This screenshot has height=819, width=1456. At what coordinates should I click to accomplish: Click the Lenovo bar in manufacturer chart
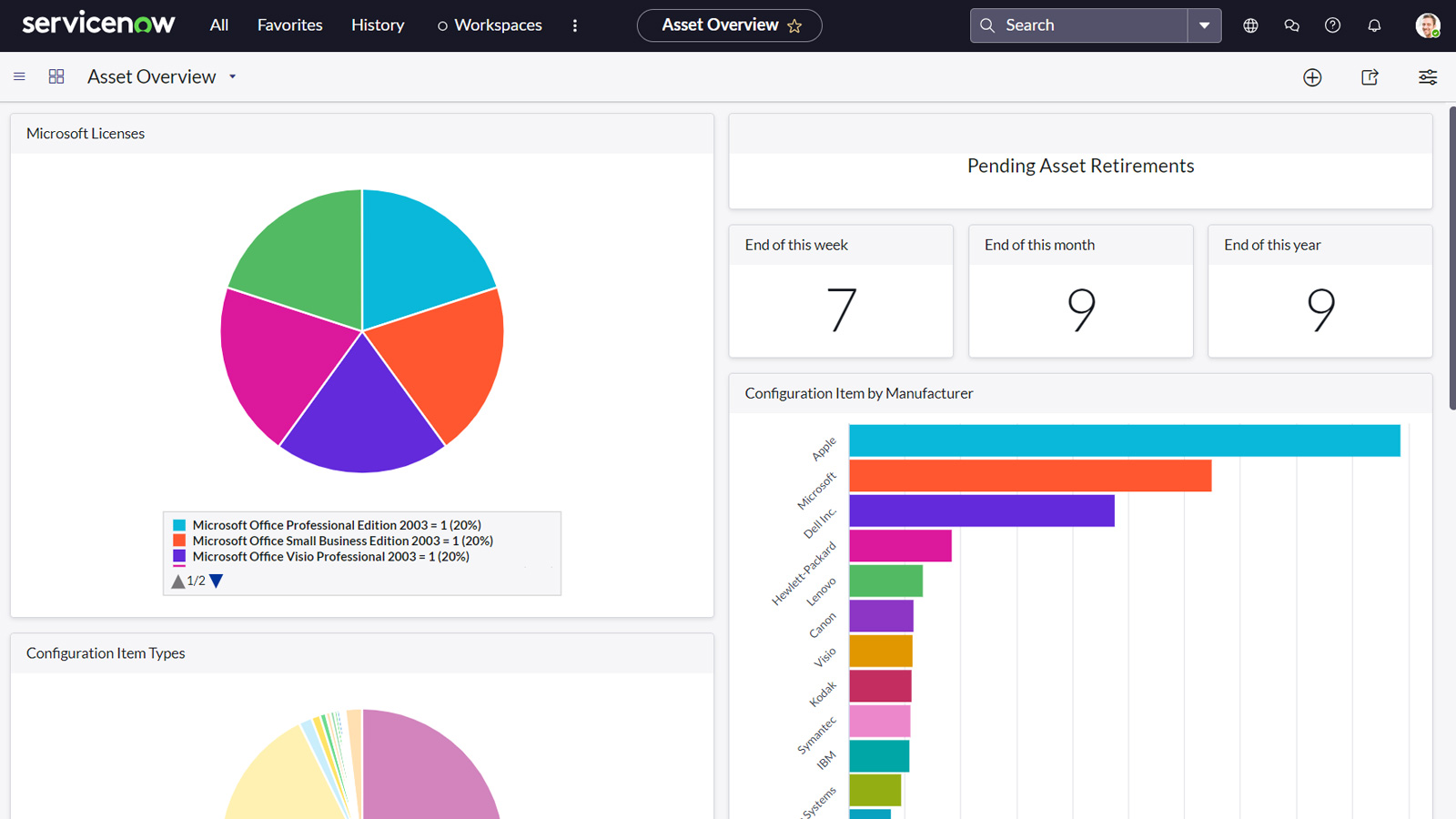(885, 581)
